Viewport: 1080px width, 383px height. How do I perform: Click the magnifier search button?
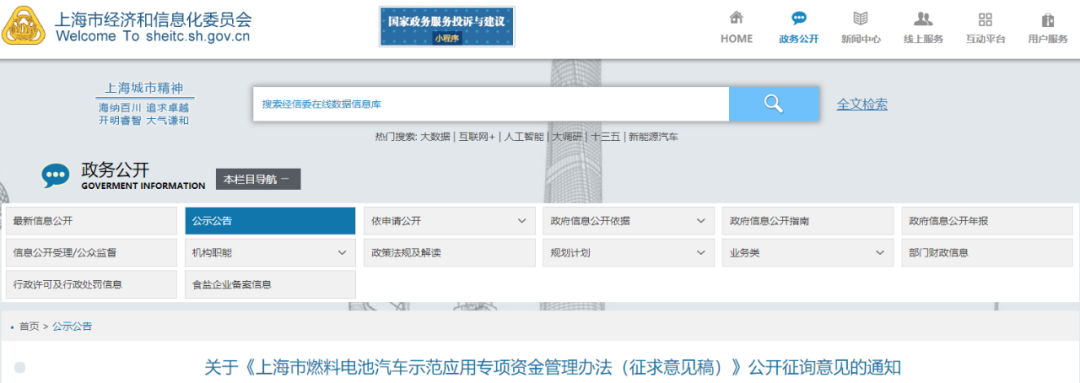point(774,104)
